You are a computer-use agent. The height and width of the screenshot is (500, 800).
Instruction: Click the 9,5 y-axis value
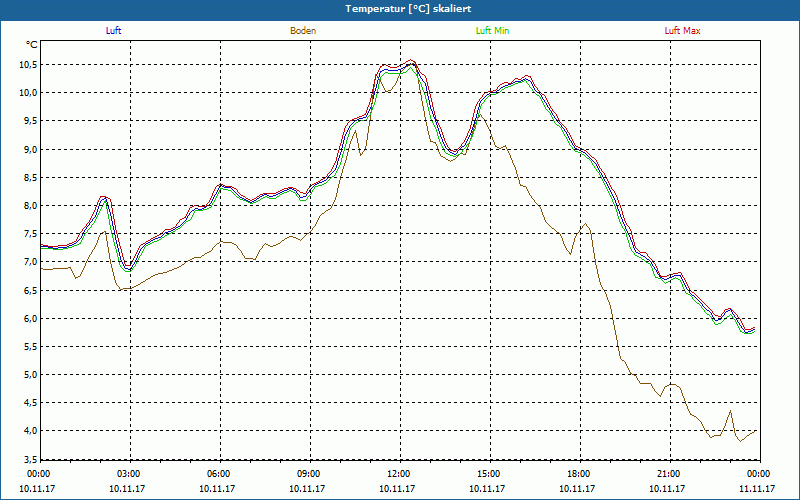tap(30, 121)
